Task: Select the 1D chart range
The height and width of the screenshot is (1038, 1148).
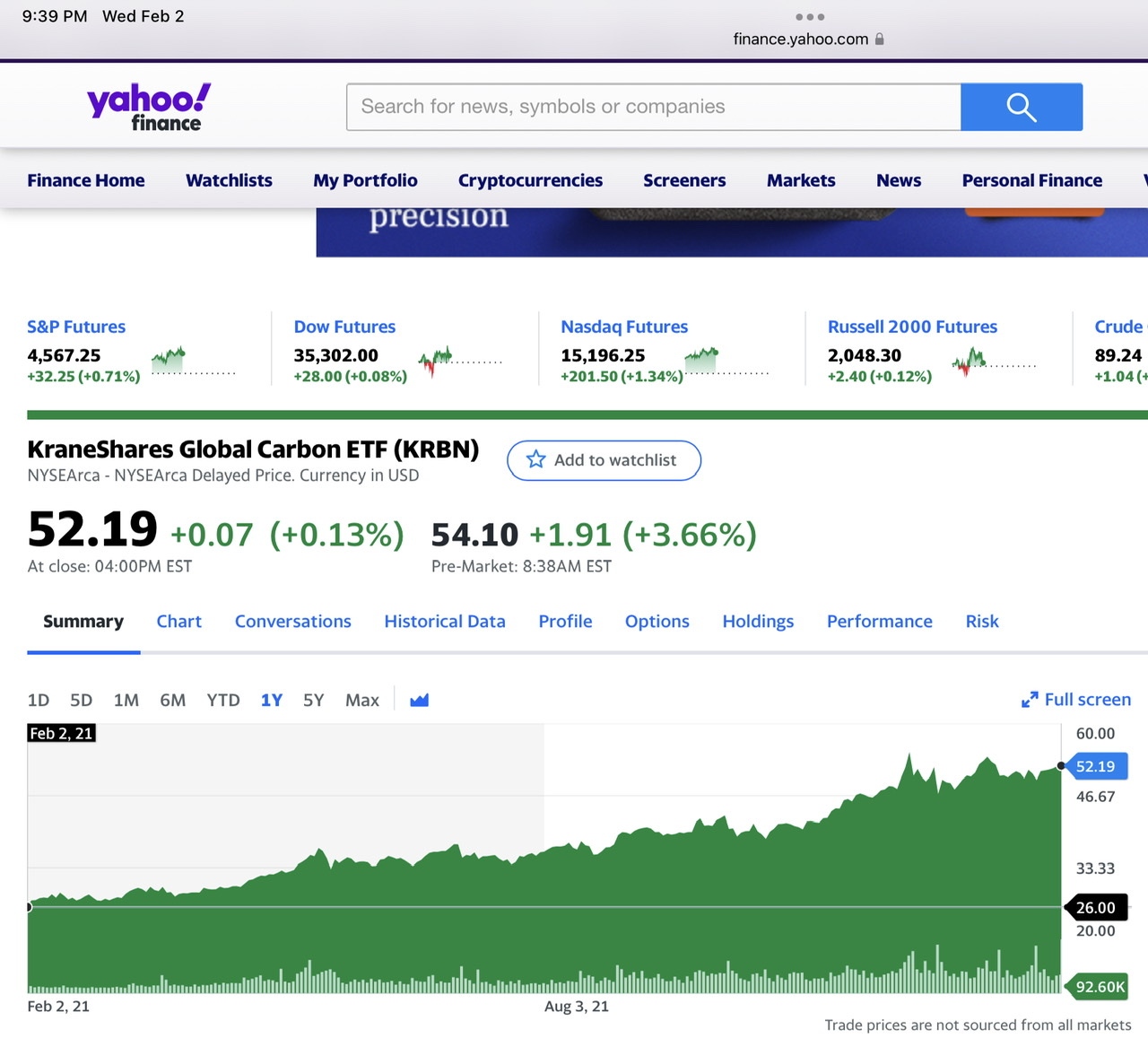Action: pos(39,700)
